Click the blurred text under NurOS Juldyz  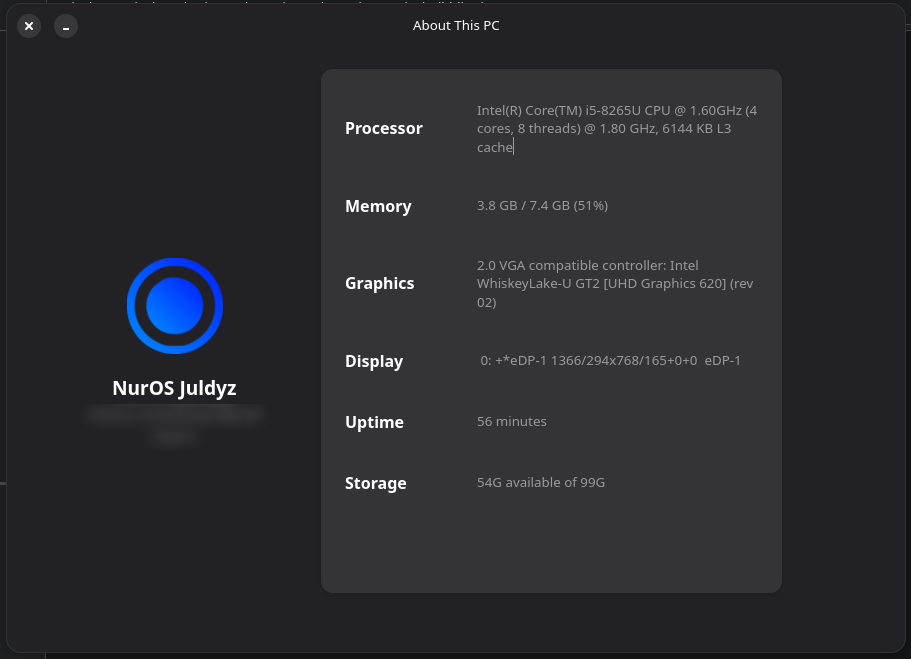coord(175,423)
